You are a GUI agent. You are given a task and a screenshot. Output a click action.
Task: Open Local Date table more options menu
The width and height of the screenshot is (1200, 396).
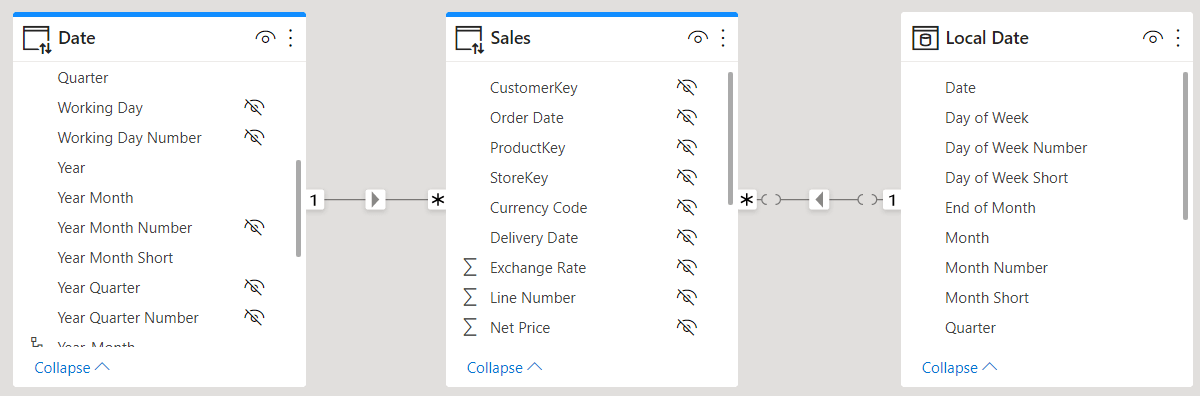pyautogui.click(x=1178, y=38)
